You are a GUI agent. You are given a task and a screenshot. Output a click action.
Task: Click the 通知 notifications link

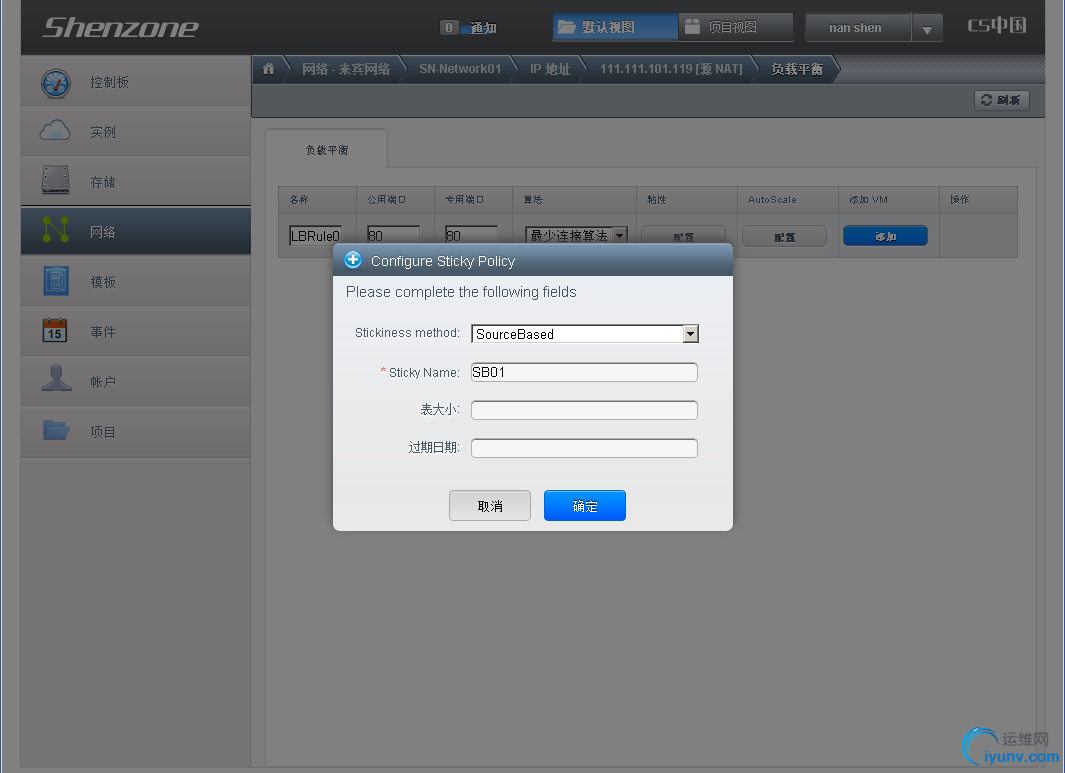point(484,28)
